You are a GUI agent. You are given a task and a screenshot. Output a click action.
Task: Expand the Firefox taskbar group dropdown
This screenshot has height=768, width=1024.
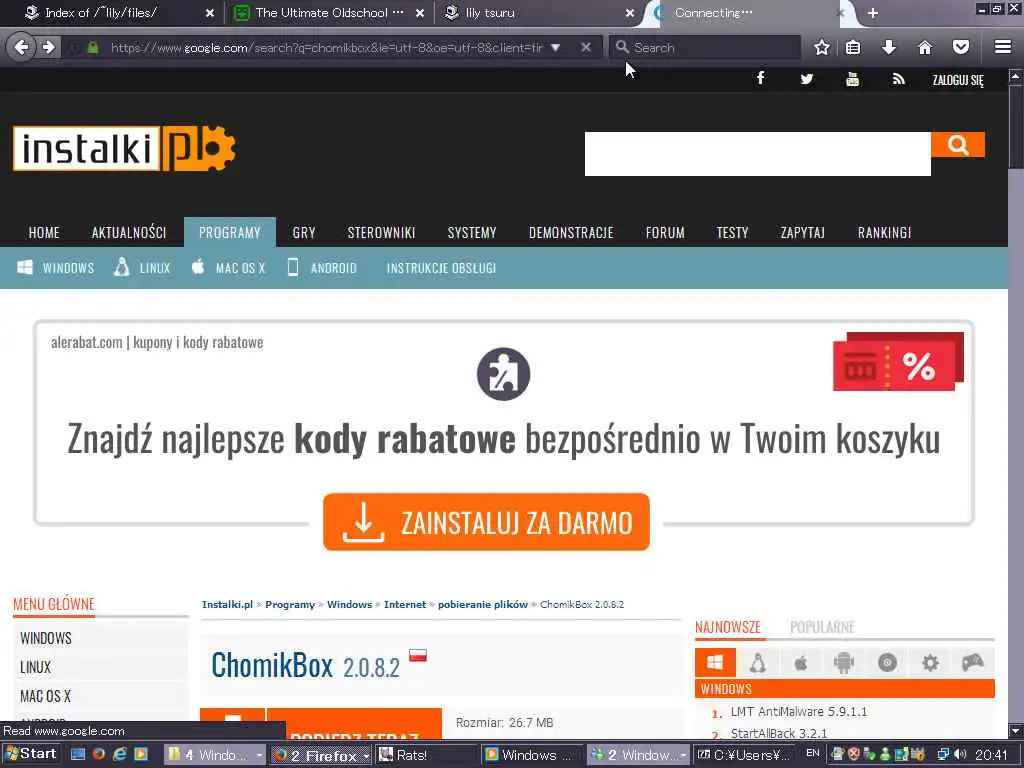(x=366, y=756)
